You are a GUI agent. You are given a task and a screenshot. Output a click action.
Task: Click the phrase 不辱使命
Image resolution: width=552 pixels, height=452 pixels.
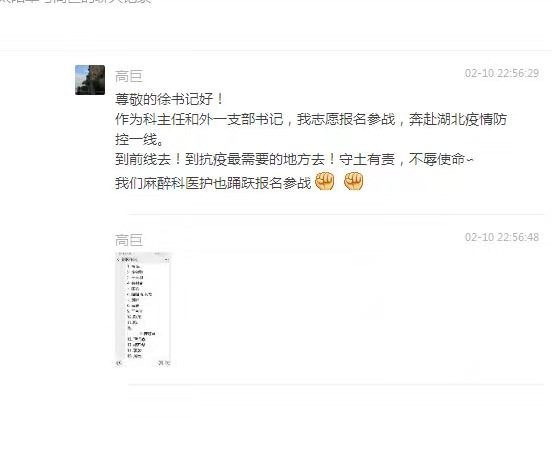[x=437, y=159]
